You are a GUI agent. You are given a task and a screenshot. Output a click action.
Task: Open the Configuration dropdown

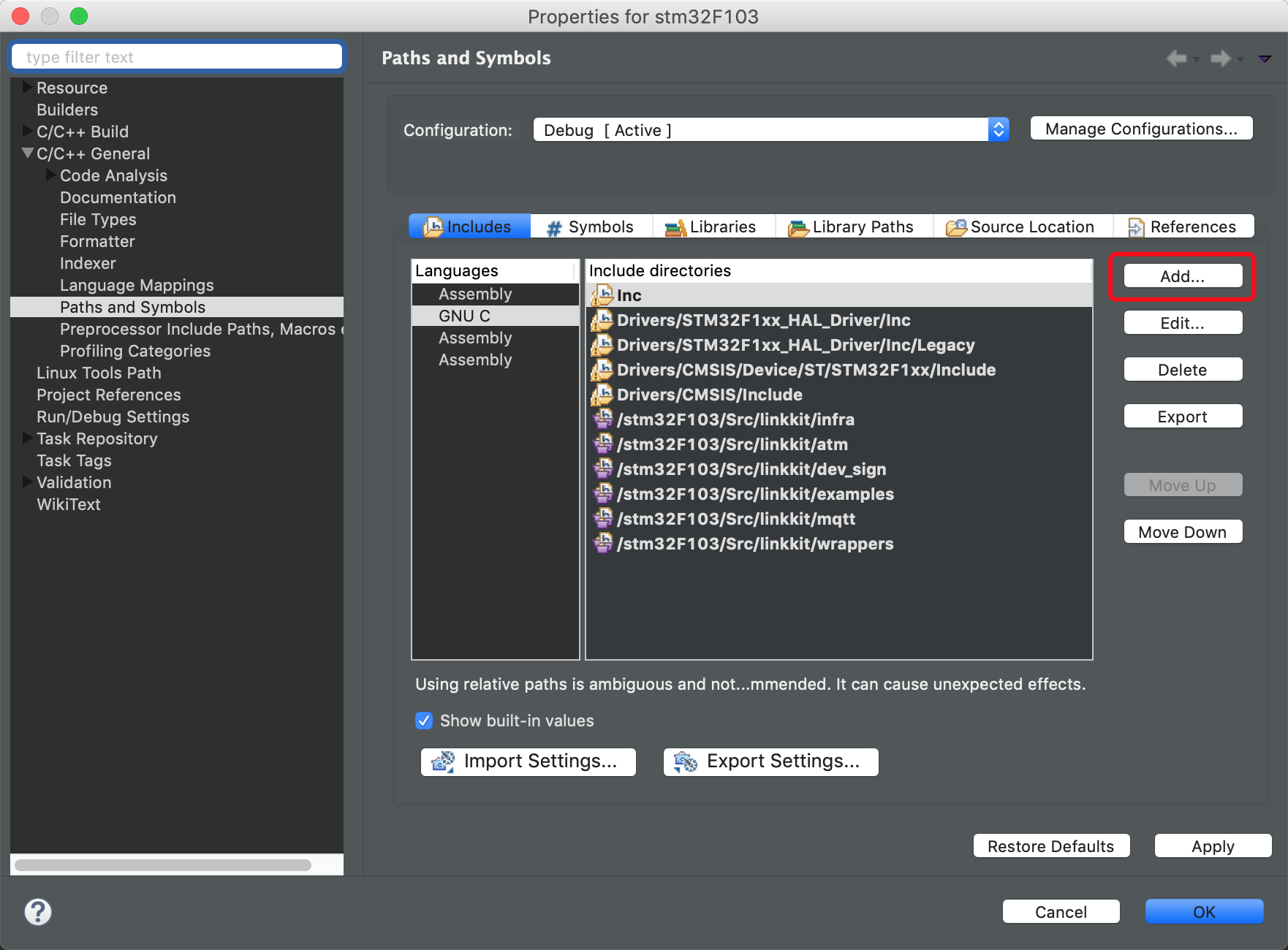[998, 129]
